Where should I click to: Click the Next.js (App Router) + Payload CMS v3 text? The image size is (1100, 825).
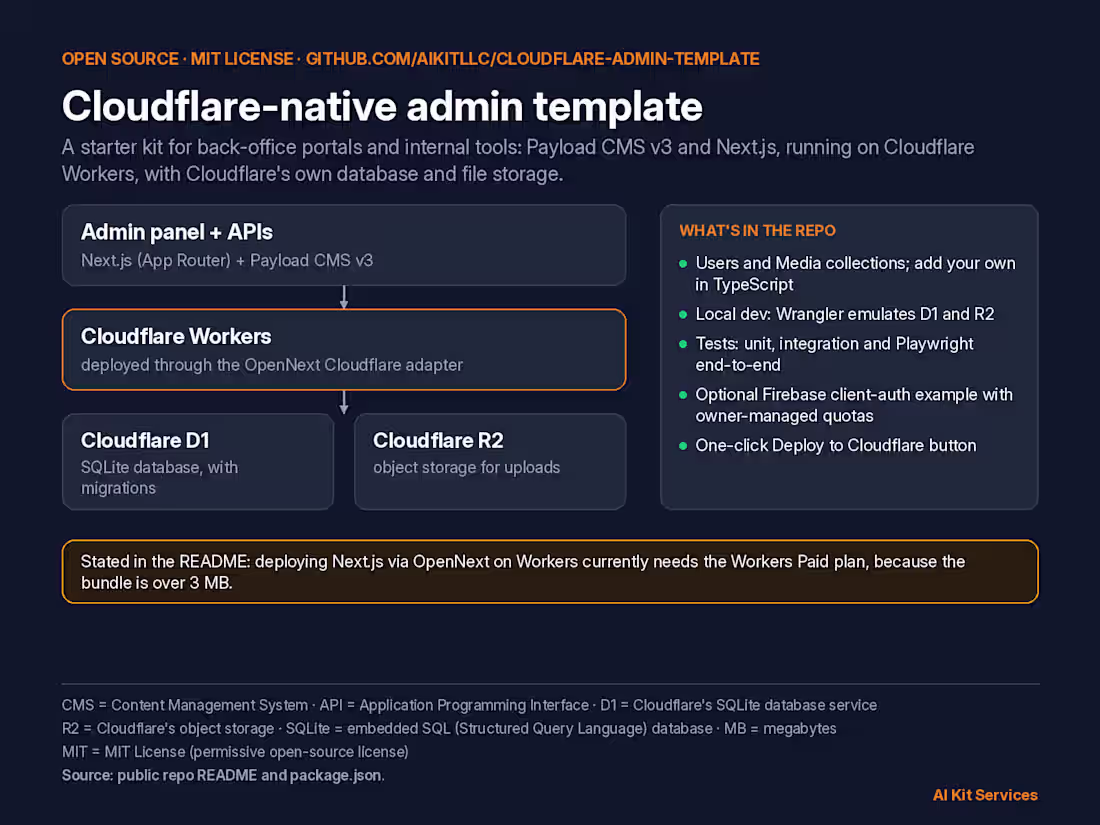(x=227, y=260)
